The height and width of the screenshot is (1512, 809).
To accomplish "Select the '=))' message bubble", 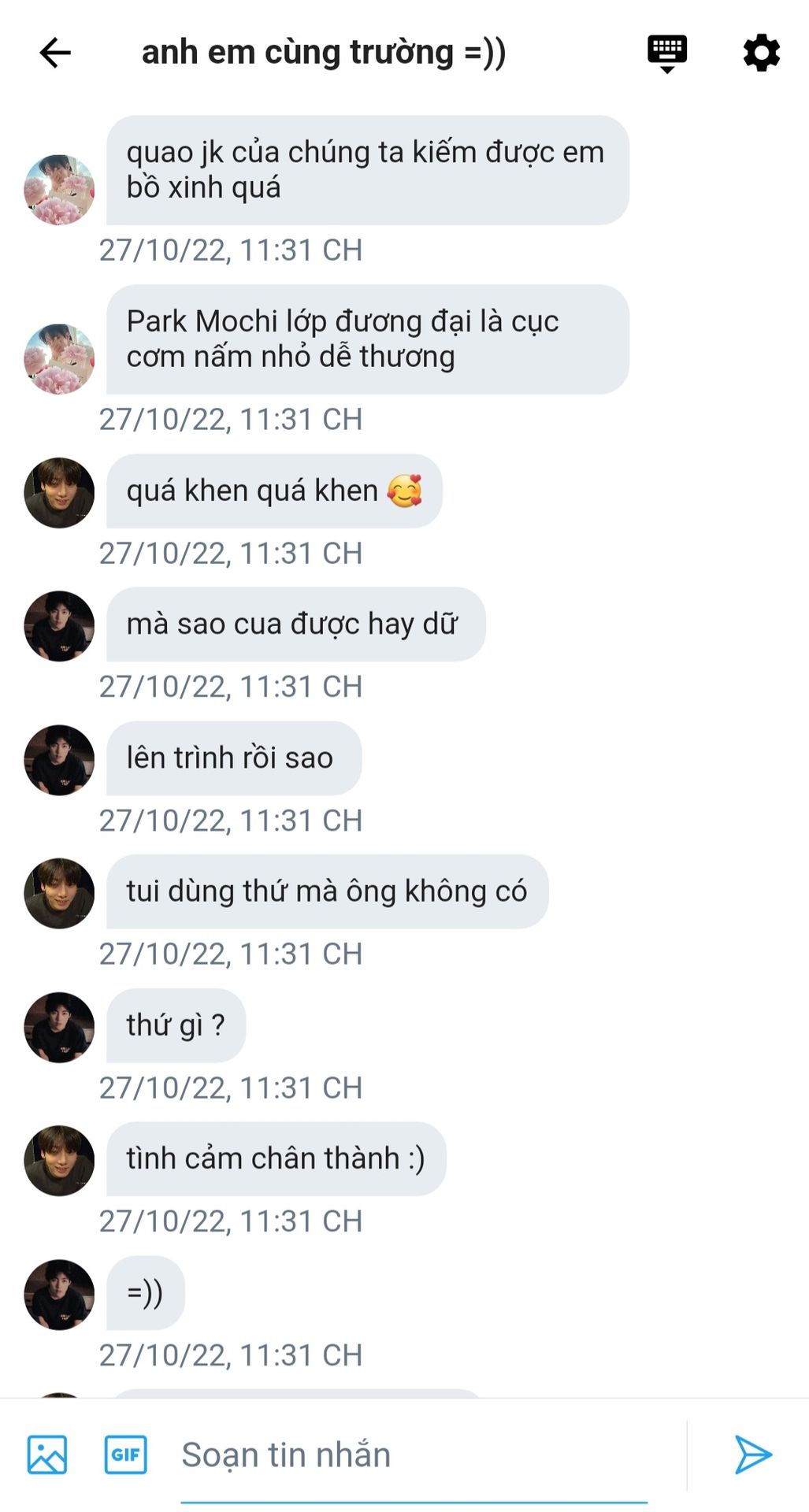I will click(145, 1292).
